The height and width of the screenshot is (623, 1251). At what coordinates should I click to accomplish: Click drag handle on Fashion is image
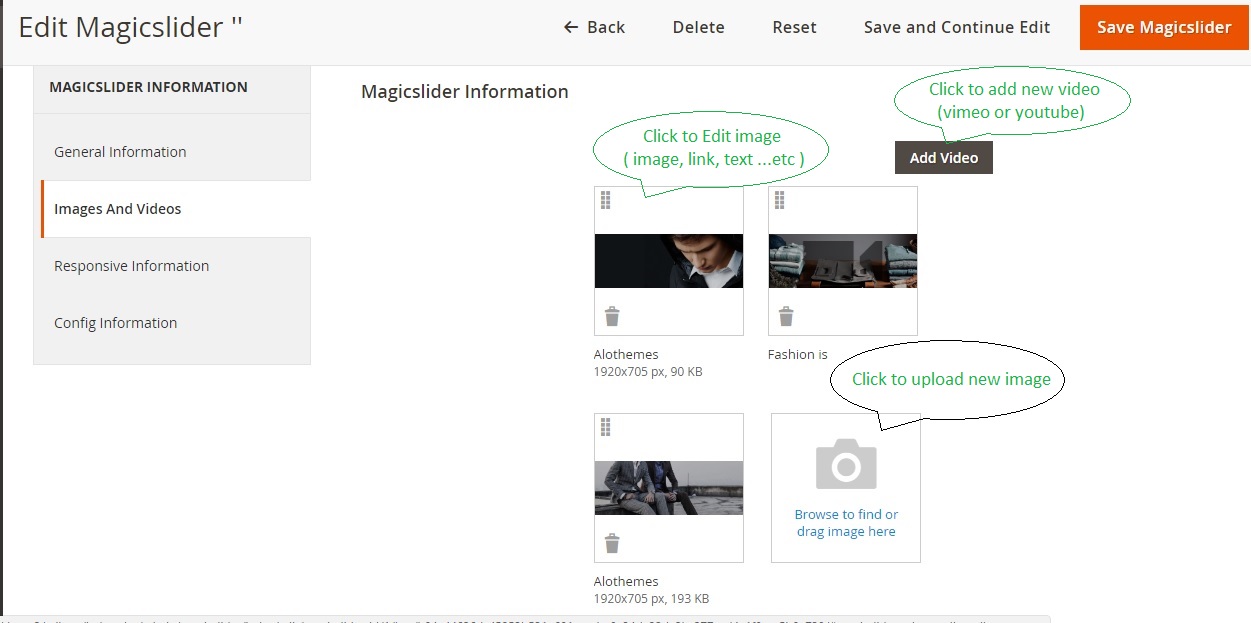tap(779, 201)
